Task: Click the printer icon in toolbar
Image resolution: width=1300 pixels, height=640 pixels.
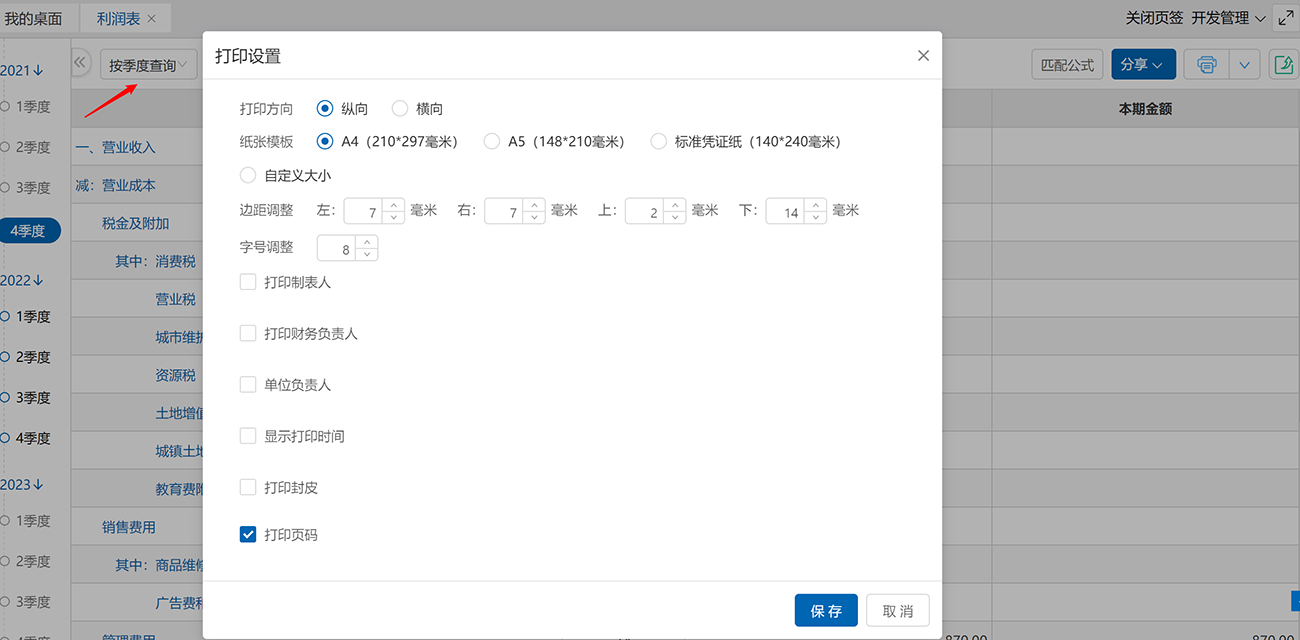Action: 1206,65
